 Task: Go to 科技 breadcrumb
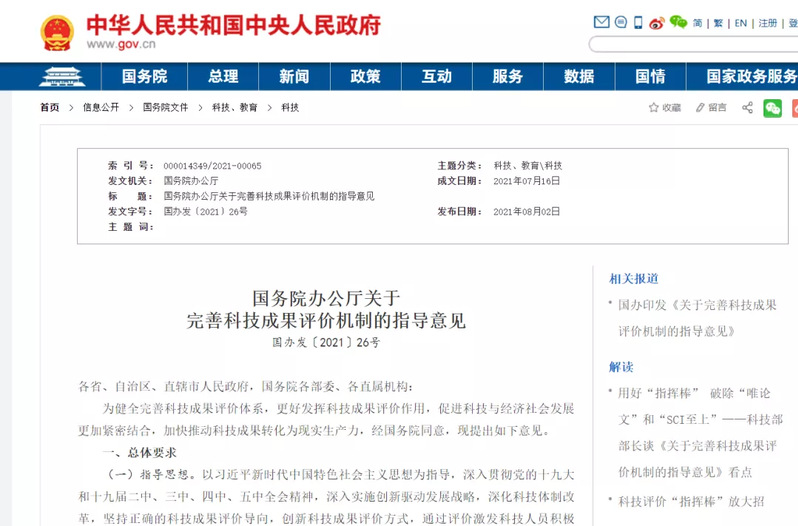point(290,107)
